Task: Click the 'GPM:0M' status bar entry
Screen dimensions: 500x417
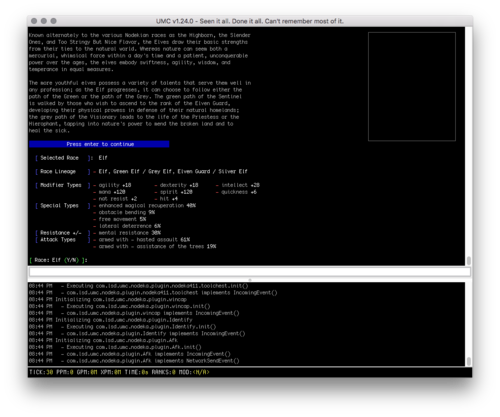Action: 87,372
